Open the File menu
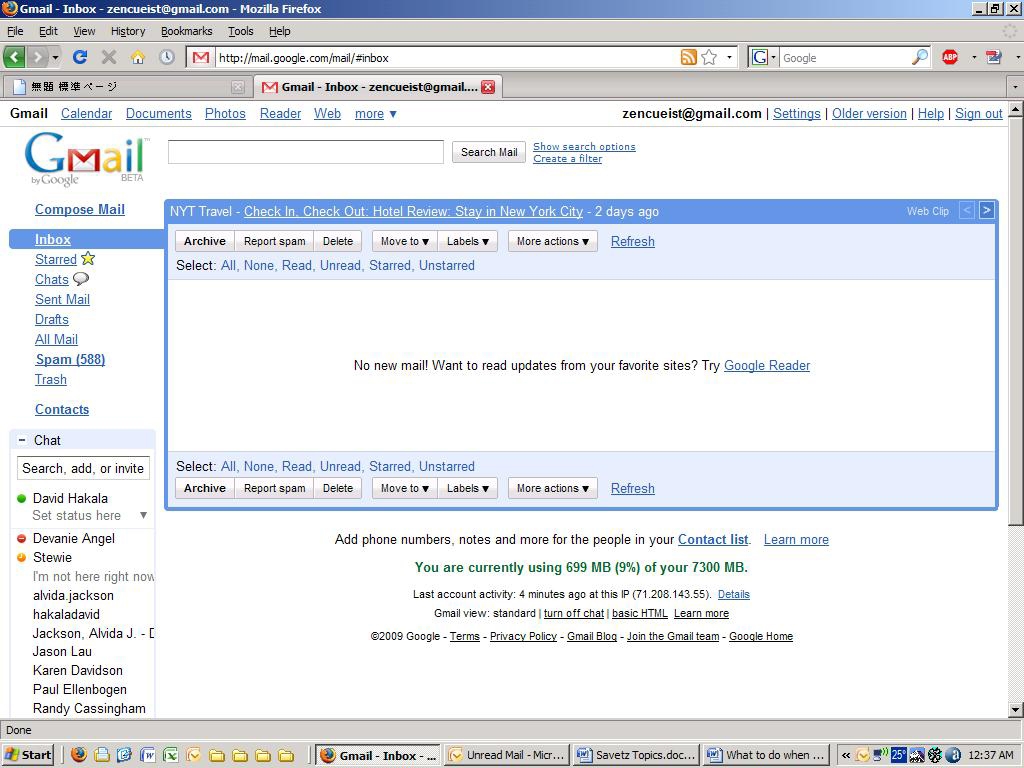The width and height of the screenshot is (1024, 768). click(x=15, y=31)
